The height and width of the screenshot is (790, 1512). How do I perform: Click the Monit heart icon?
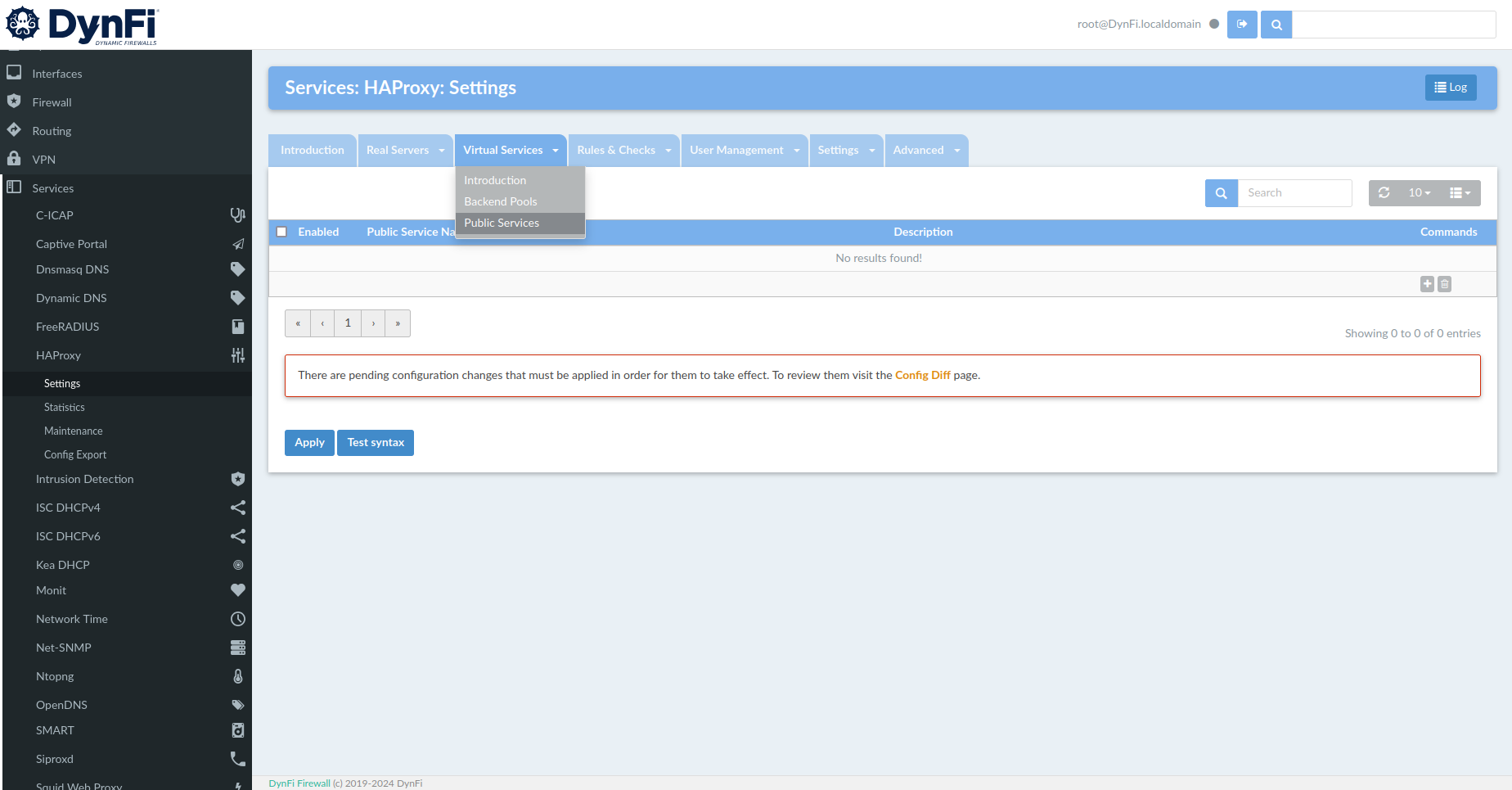coord(237,590)
